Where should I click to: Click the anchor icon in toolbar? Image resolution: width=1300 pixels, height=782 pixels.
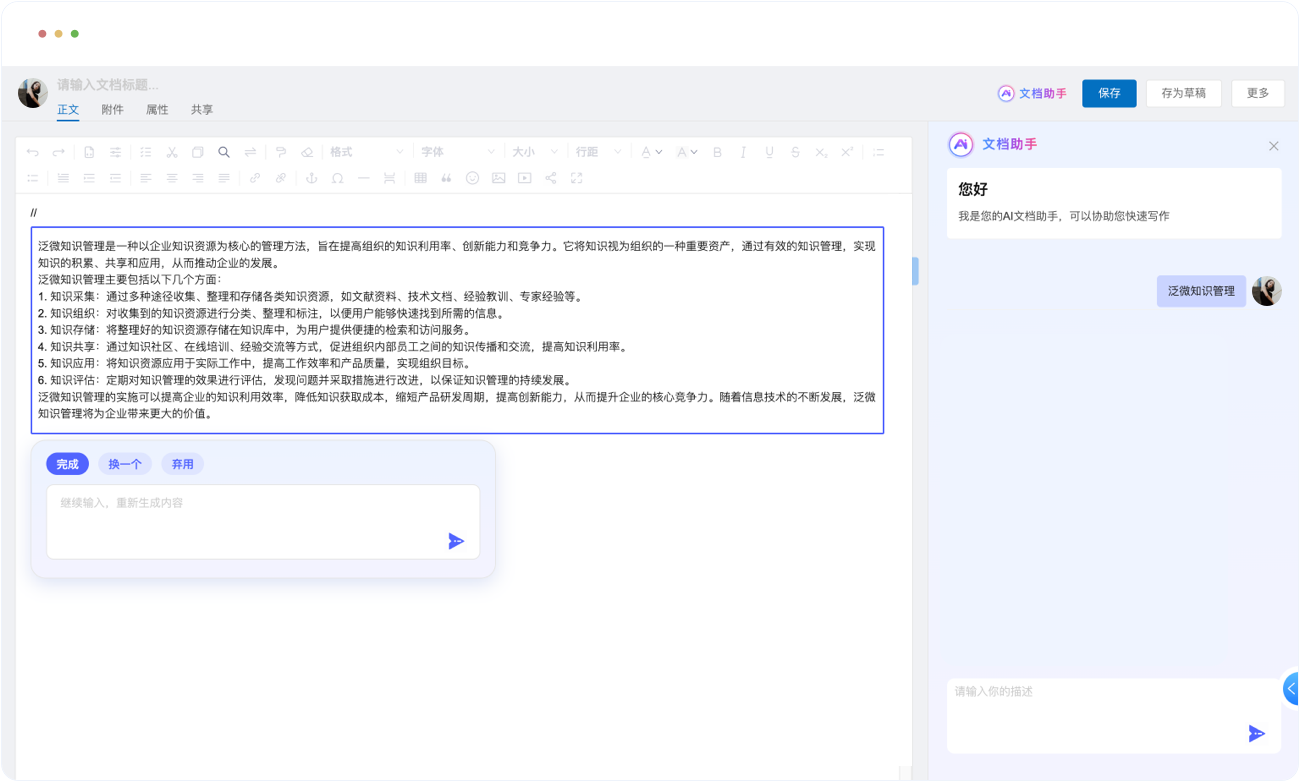310,178
